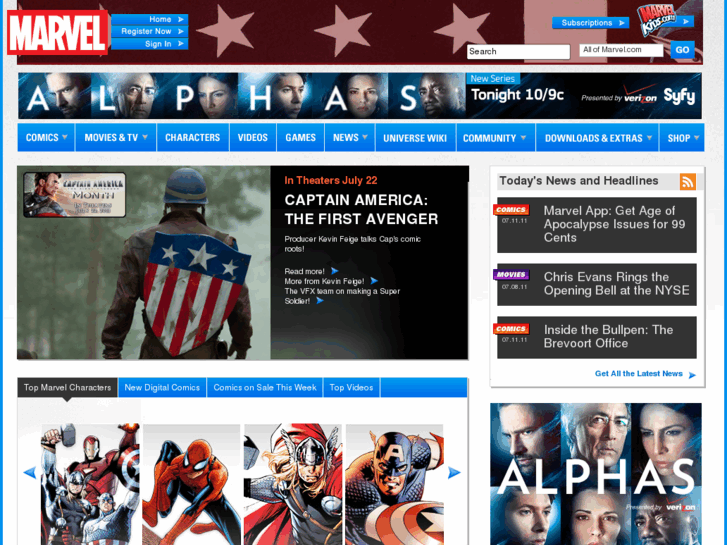Open Games in navigation bar

click(300, 137)
